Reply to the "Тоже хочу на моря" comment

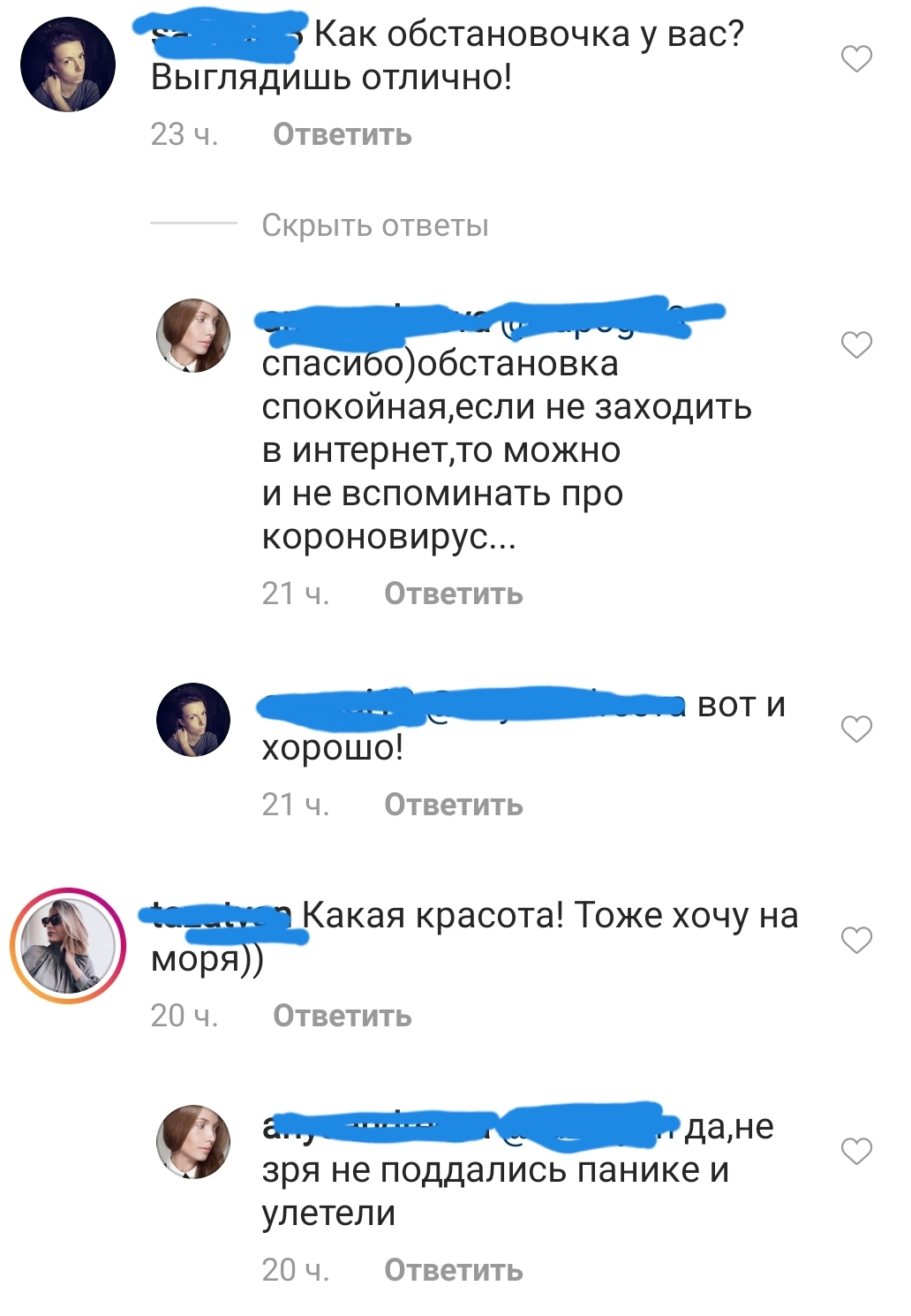[x=343, y=1016]
